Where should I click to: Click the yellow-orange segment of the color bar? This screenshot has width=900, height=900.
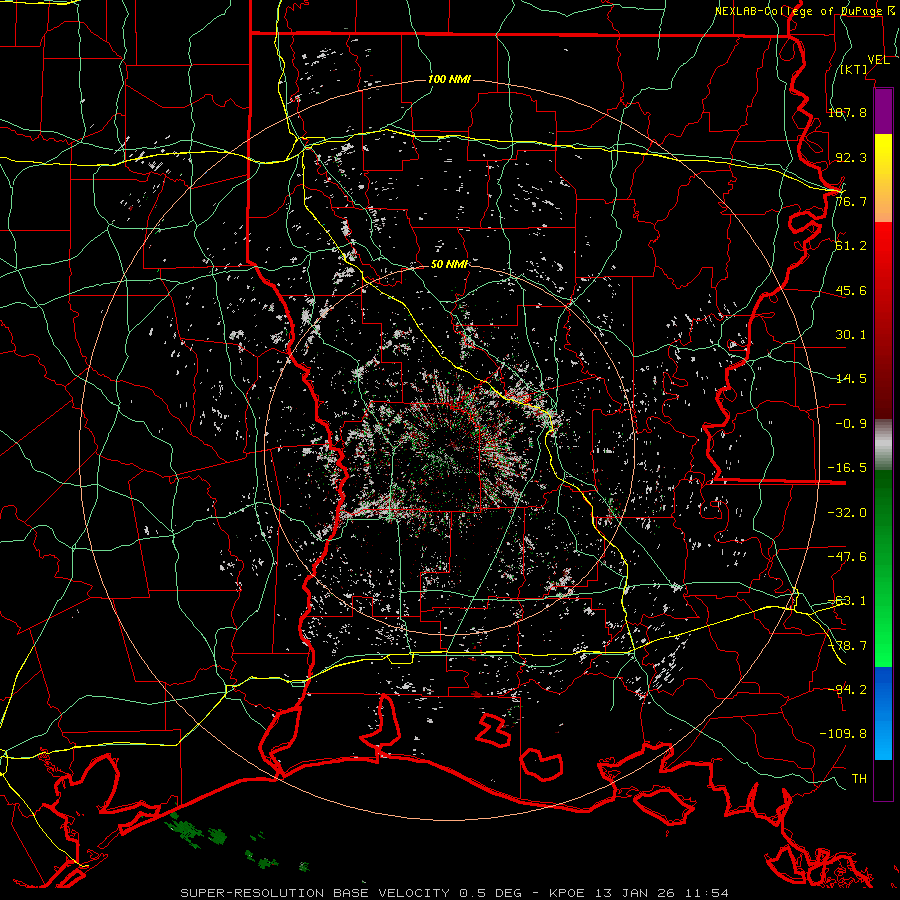(x=883, y=178)
